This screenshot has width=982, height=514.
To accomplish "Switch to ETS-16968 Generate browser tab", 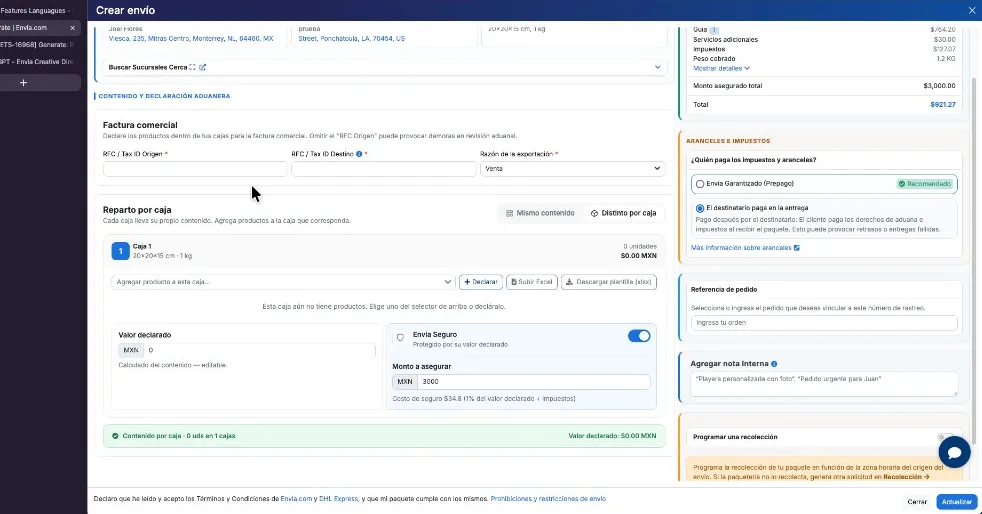I will tap(36, 44).
